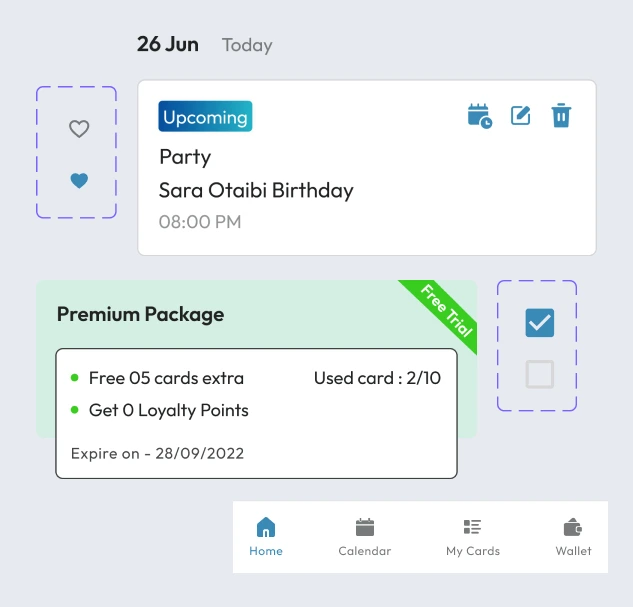This screenshot has height=607, width=633.
Task: Click the reschedule calendar-clock icon
Action: point(480,116)
